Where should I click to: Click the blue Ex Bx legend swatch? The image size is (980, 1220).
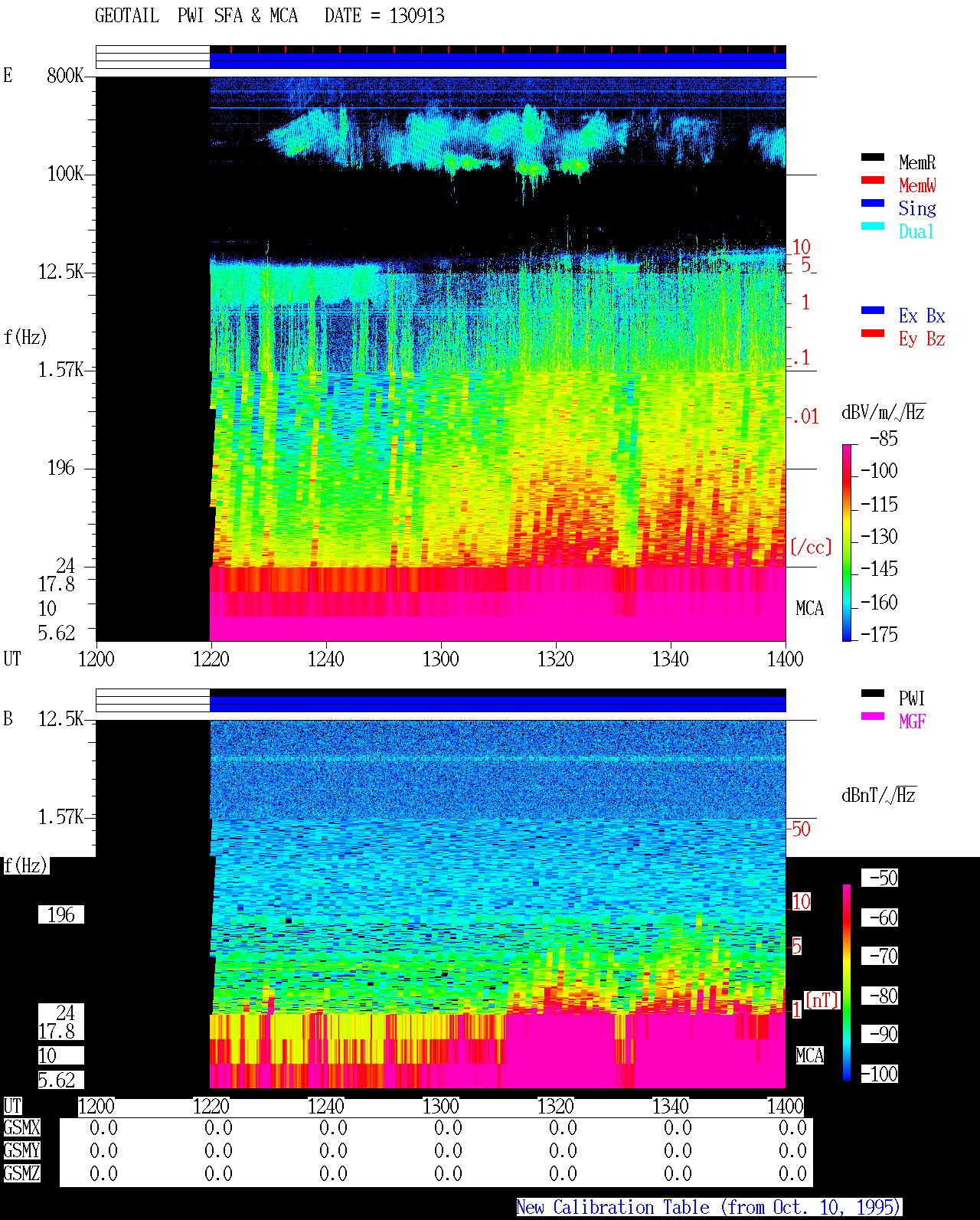(x=873, y=311)
